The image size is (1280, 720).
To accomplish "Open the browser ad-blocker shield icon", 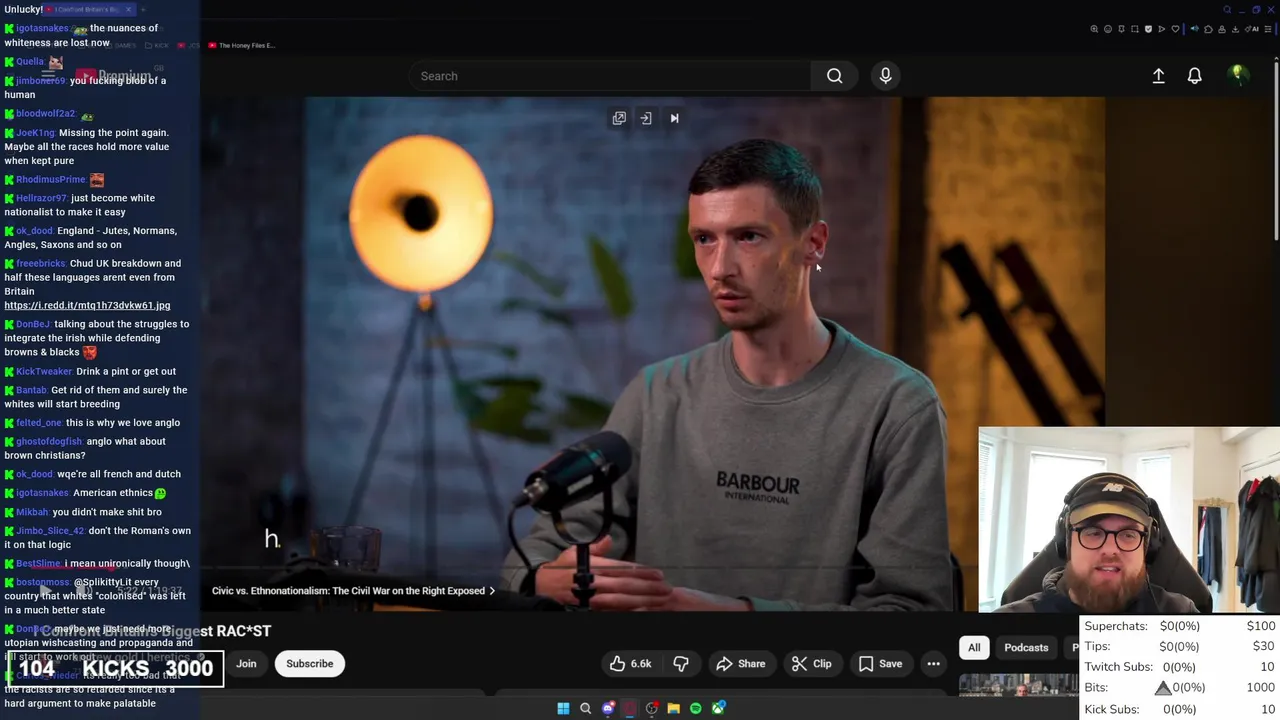I will pyautogui.click(x=1148, y=29).
